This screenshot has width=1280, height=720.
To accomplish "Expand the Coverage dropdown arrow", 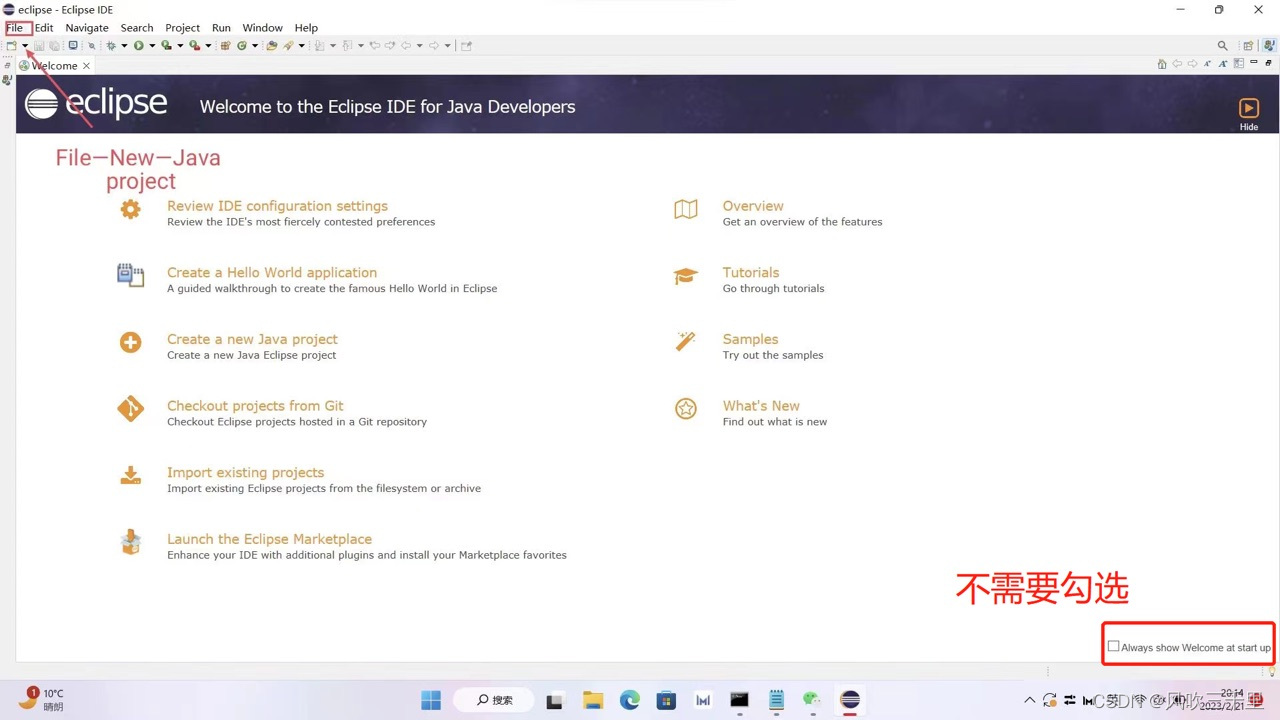I will tap(180, 45).
